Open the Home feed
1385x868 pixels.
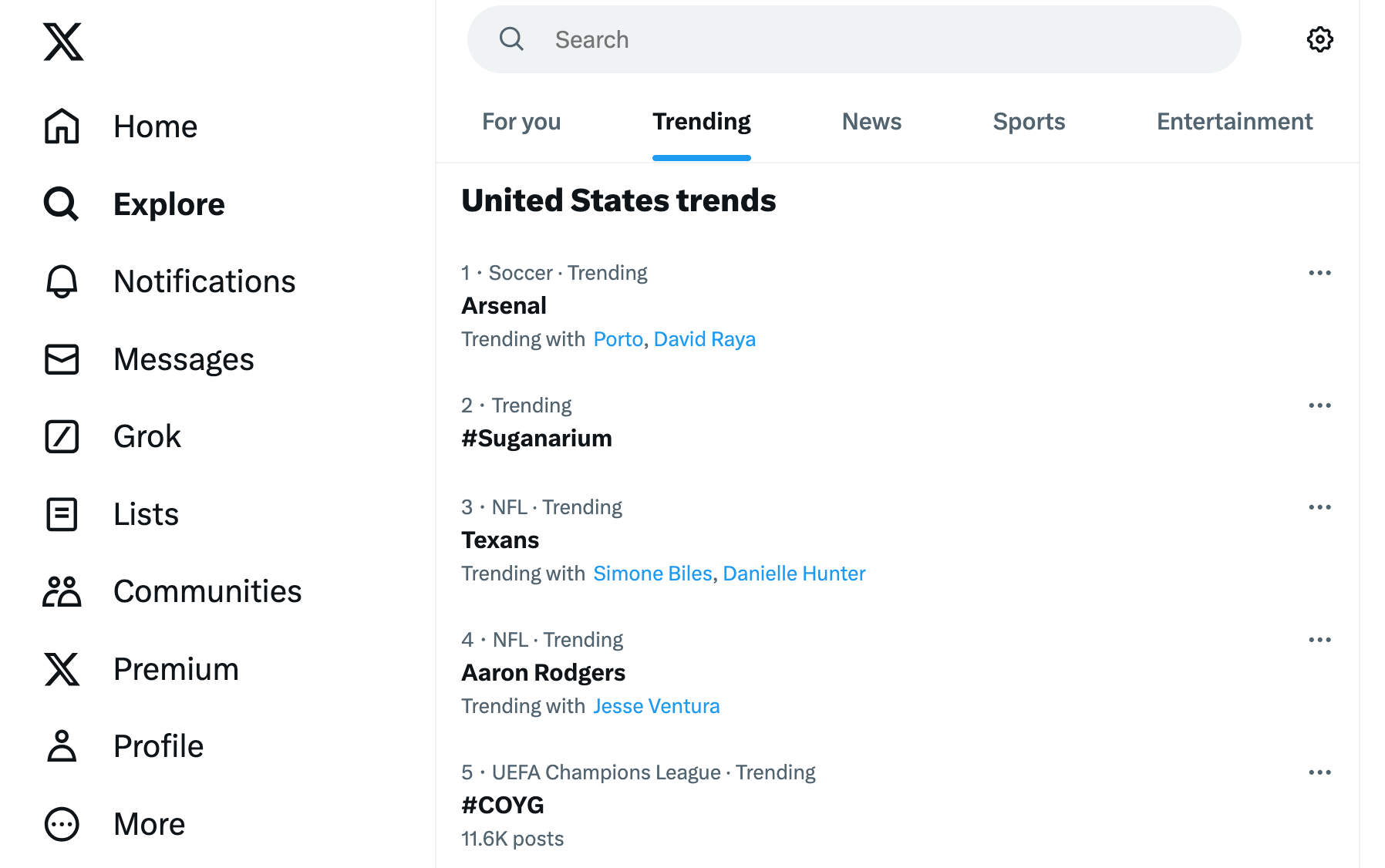click(x=155, y=126)
